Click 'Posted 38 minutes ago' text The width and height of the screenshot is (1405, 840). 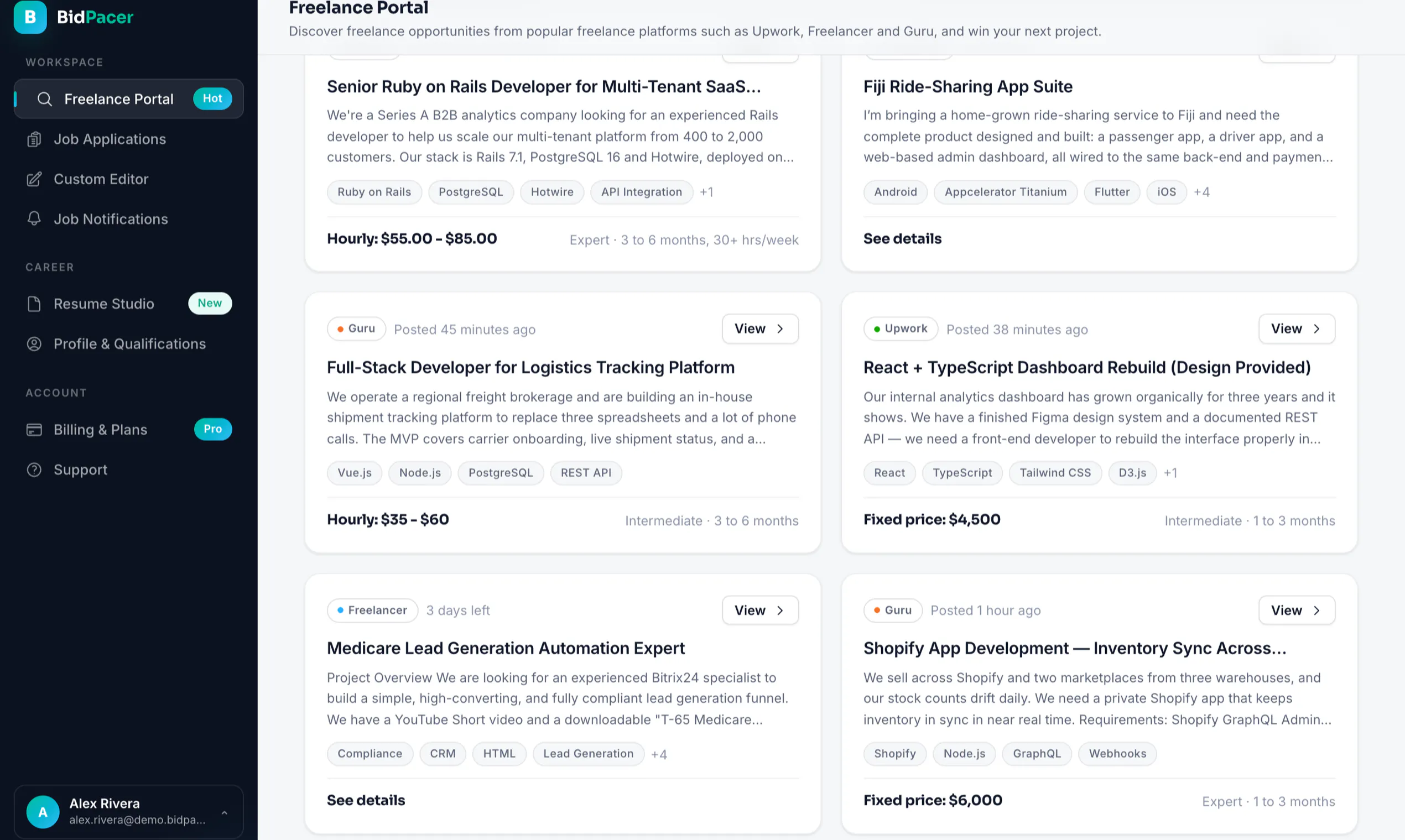point(1017,330)
